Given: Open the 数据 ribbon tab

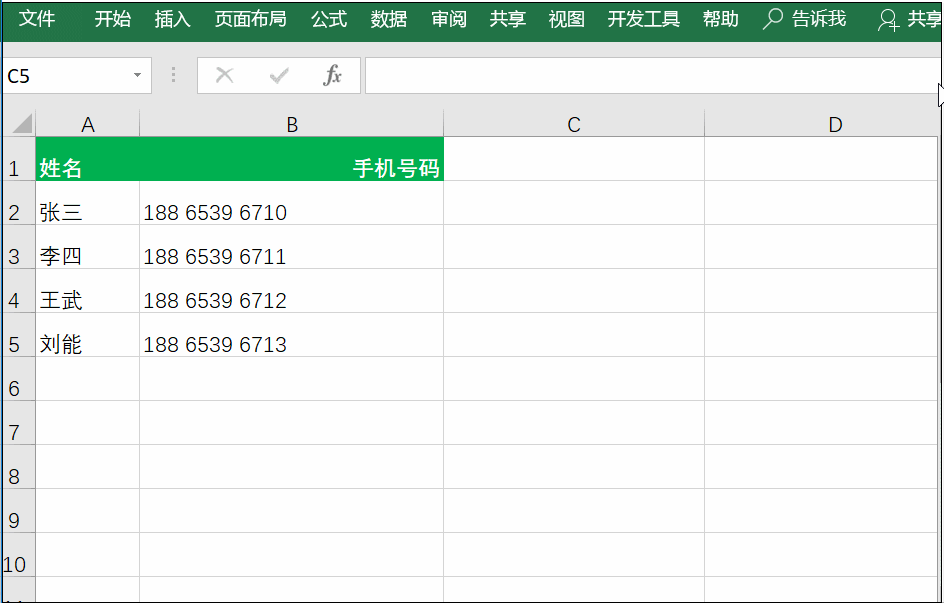Looking at the screenshot, I should (388, 19).
